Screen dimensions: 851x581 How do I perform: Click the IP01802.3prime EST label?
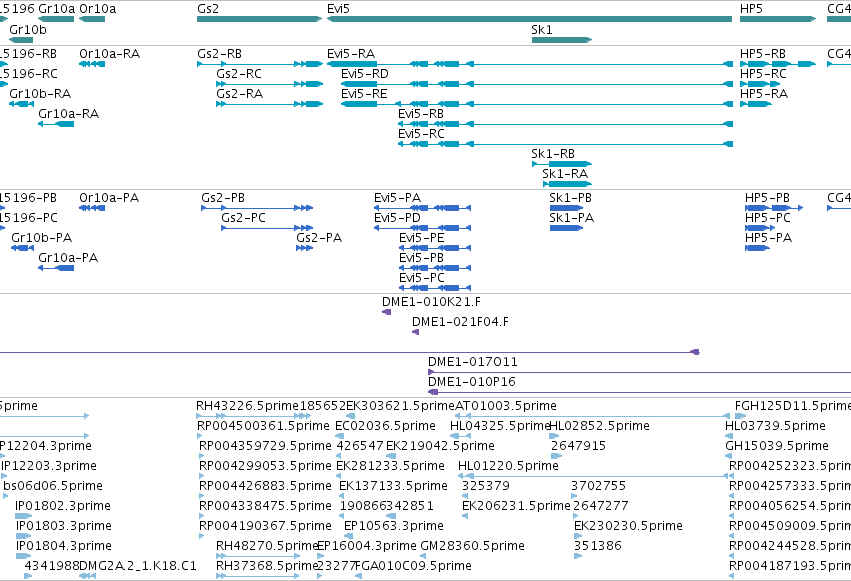click(x=63, y=507)
